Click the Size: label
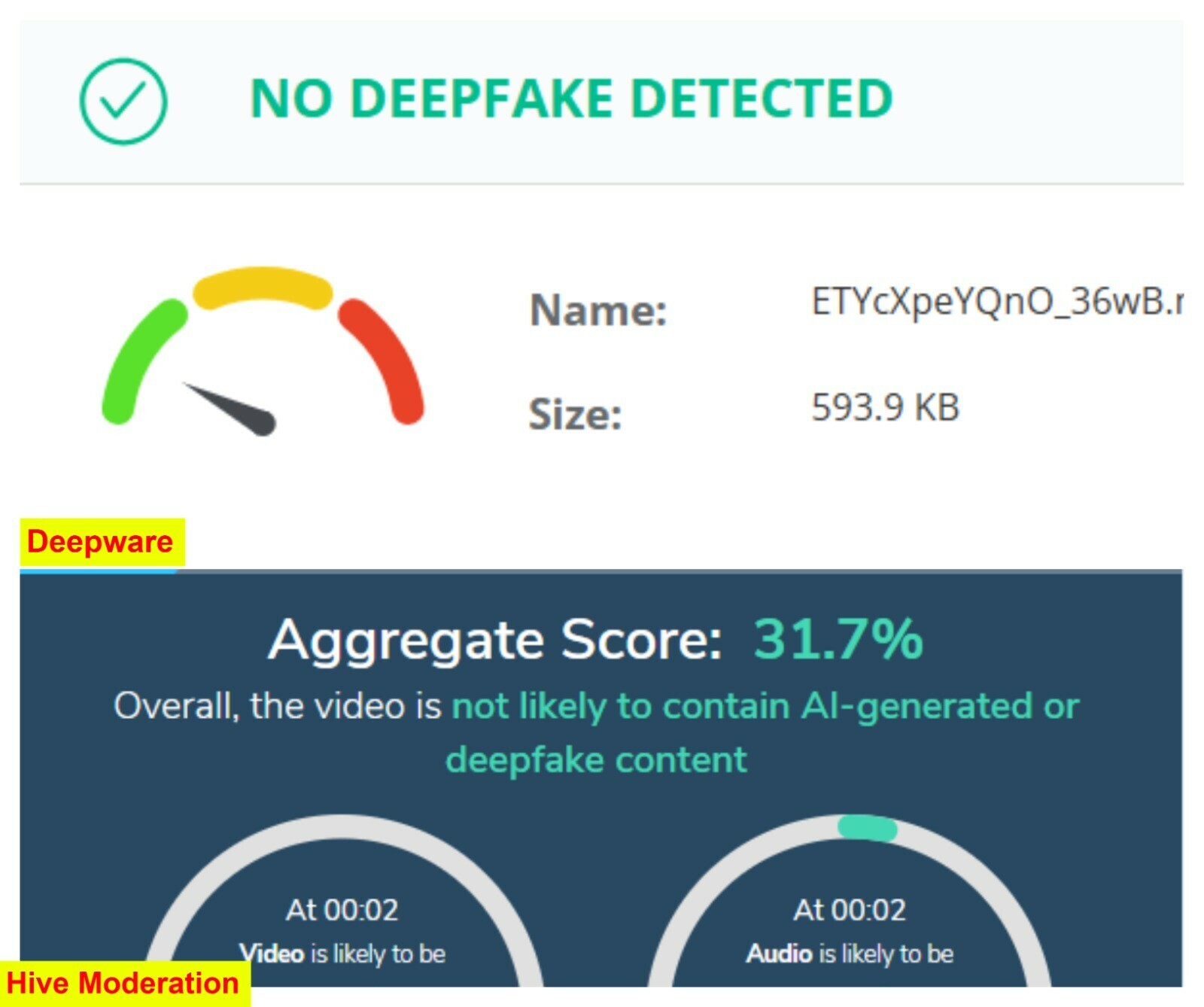The image size is (1204, 1007). [575, 415]
